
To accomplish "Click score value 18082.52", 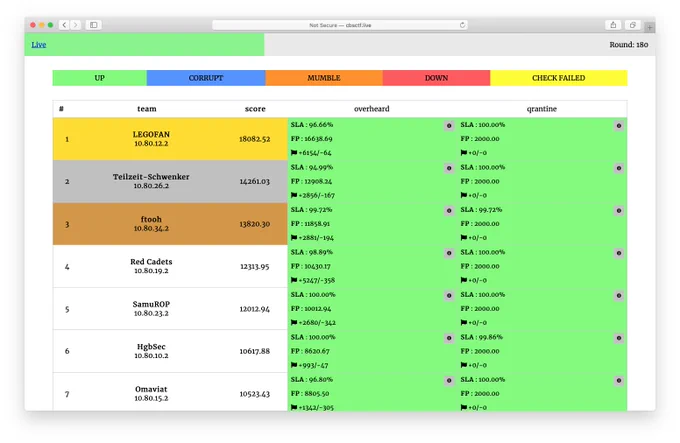I will (255, 139).
